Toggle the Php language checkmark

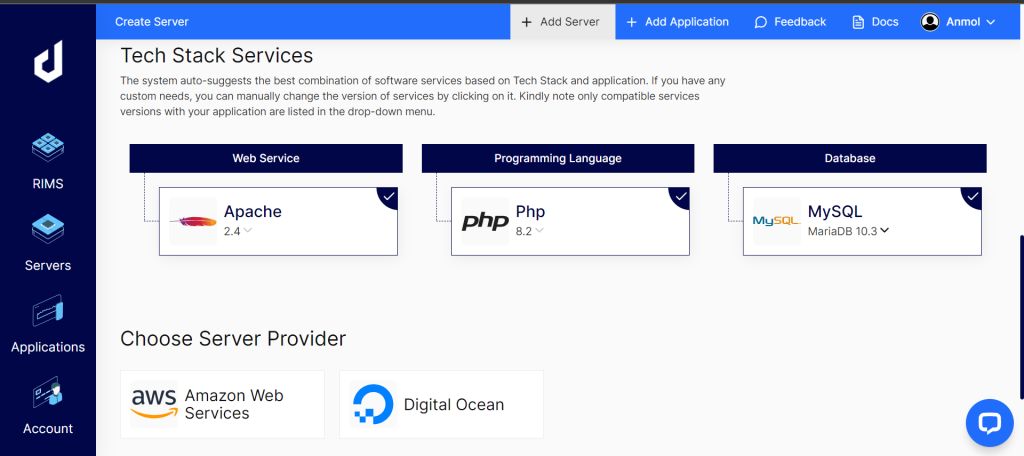(x=681, y=196)
